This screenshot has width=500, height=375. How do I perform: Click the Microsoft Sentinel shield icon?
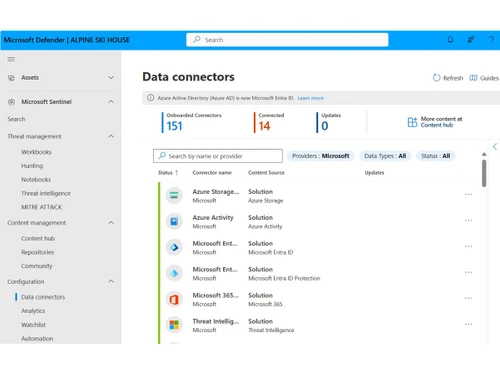click(x=11, y=102)
